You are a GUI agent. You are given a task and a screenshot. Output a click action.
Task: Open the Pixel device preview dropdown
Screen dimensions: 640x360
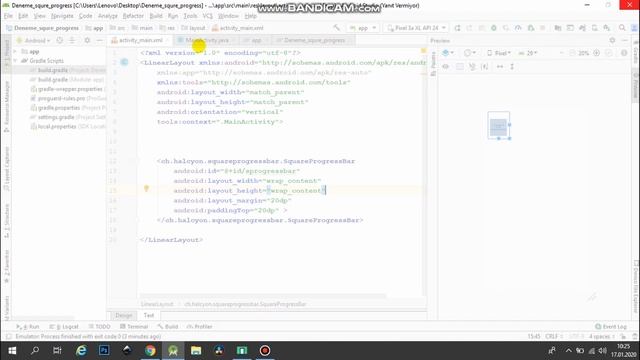[499, 53]
